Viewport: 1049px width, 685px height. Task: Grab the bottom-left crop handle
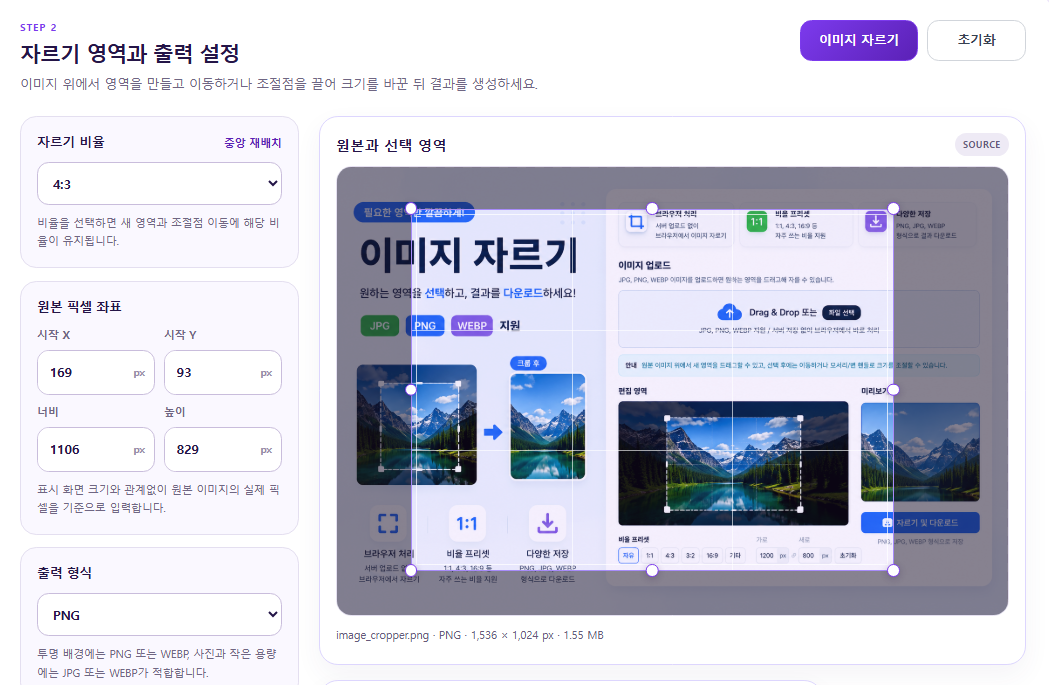coord(411,571)
